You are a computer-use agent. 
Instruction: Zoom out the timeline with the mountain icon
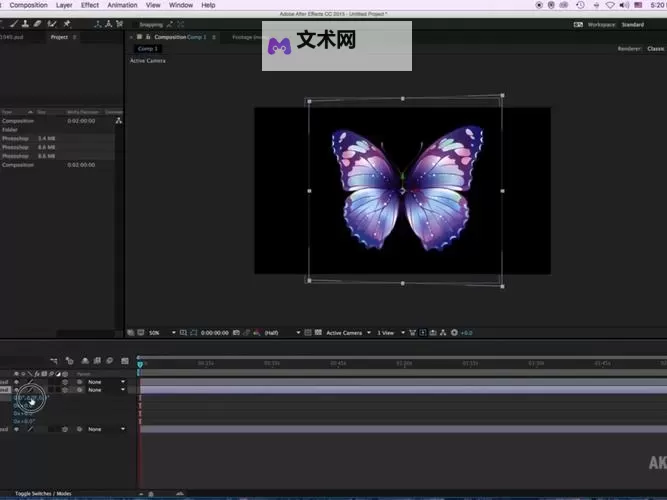click(x=141, y=494)
